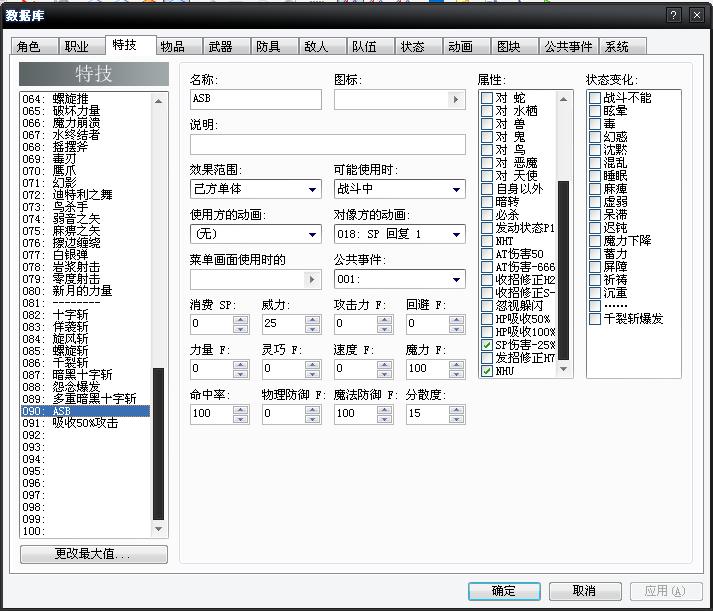Click the 取消 button

[585, 591]
